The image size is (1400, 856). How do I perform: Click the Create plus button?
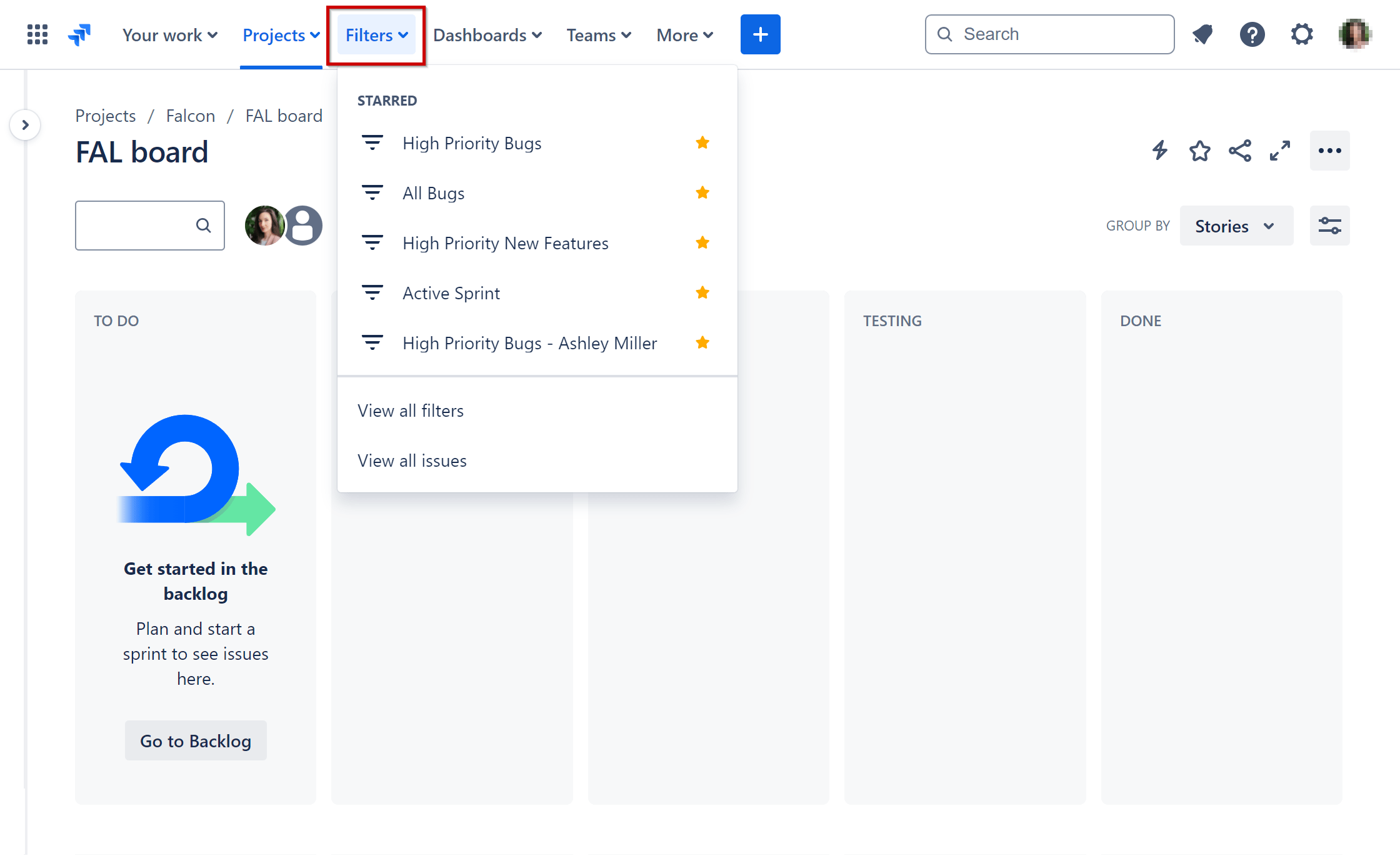tap(760, 34)
